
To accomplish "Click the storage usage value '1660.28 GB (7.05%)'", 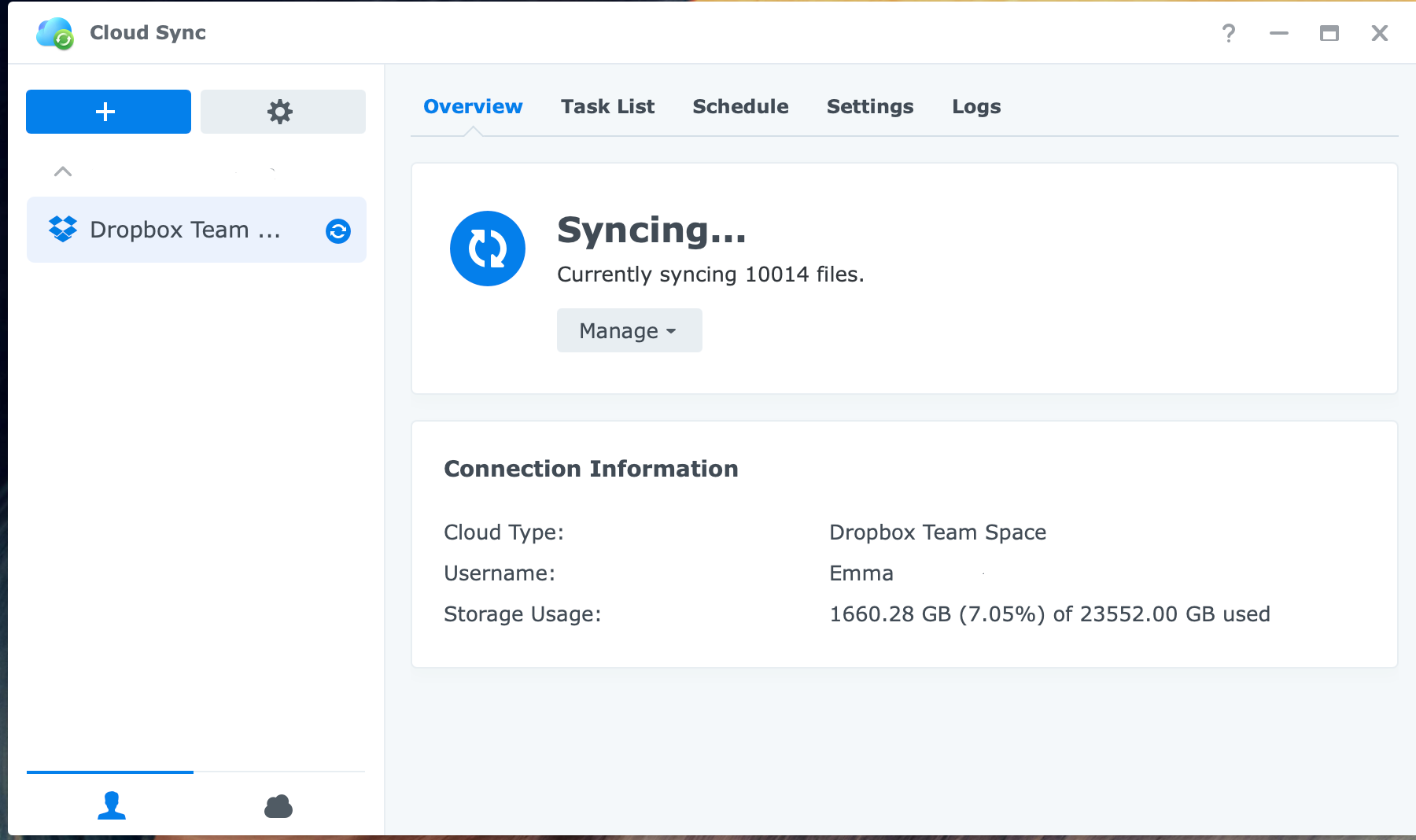I will click(938, 614).
